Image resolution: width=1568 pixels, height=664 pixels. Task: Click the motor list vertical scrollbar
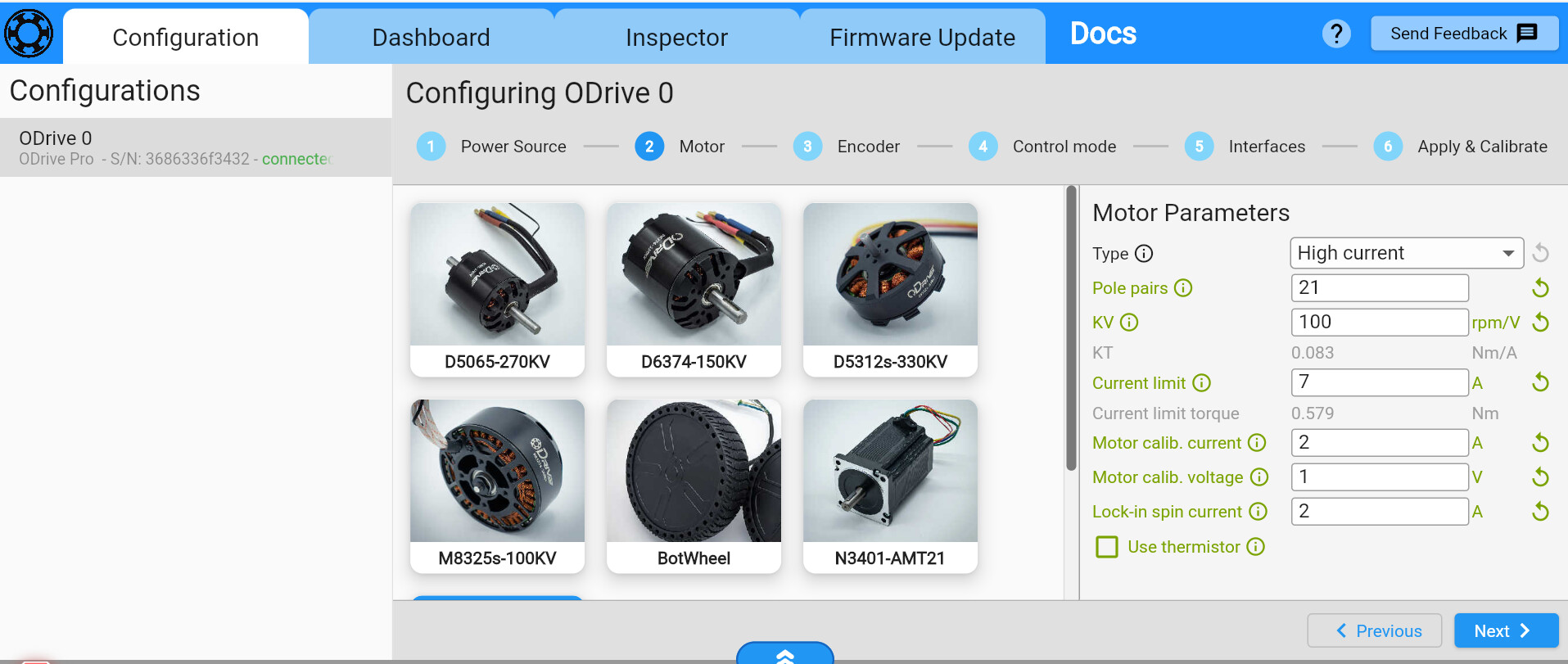coord(1071,328)
